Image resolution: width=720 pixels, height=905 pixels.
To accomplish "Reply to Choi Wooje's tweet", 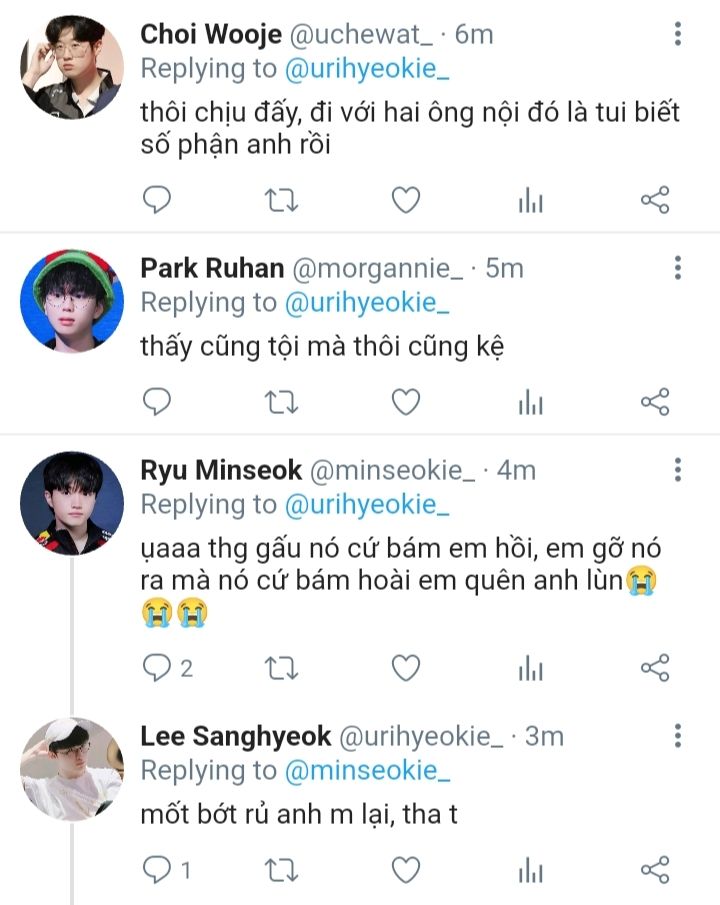I will coord(157,201).
